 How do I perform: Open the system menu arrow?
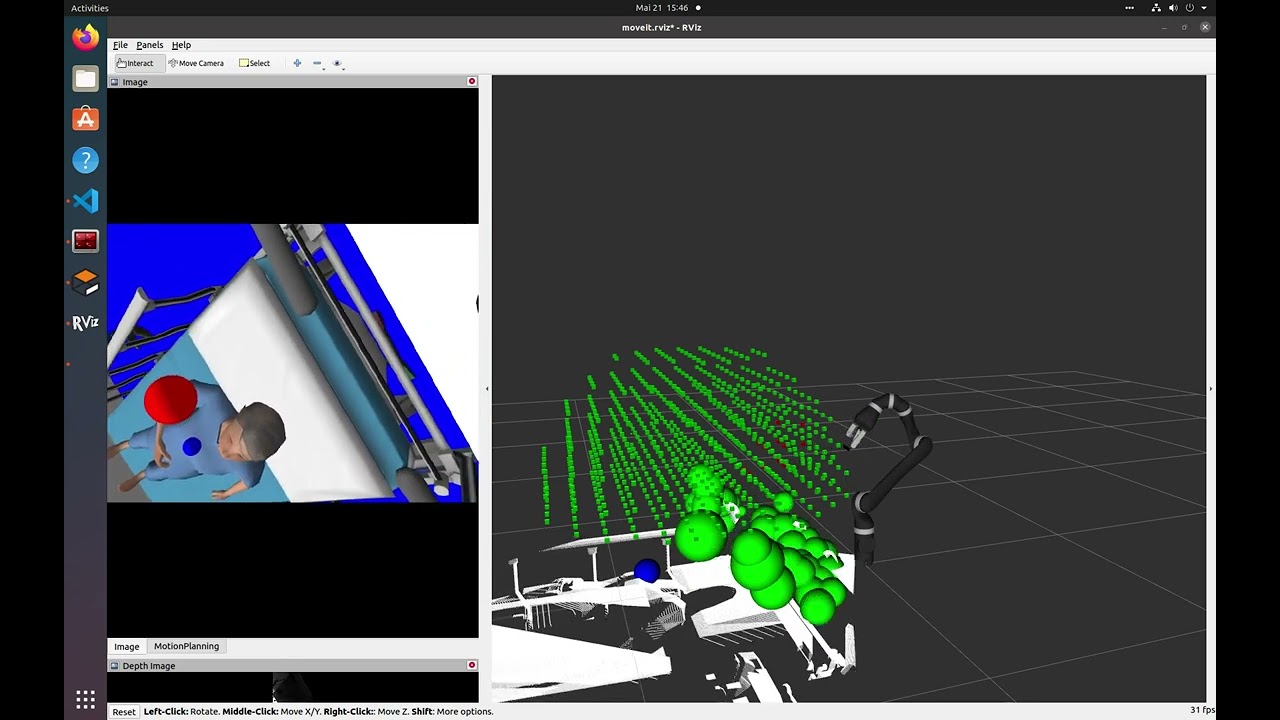(1204, 8)
